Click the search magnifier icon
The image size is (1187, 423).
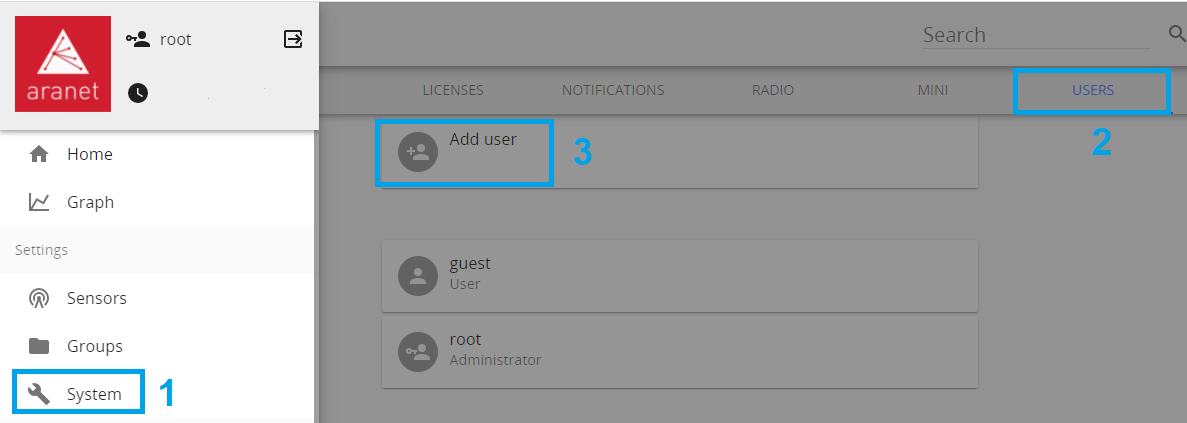point(1177,34)
